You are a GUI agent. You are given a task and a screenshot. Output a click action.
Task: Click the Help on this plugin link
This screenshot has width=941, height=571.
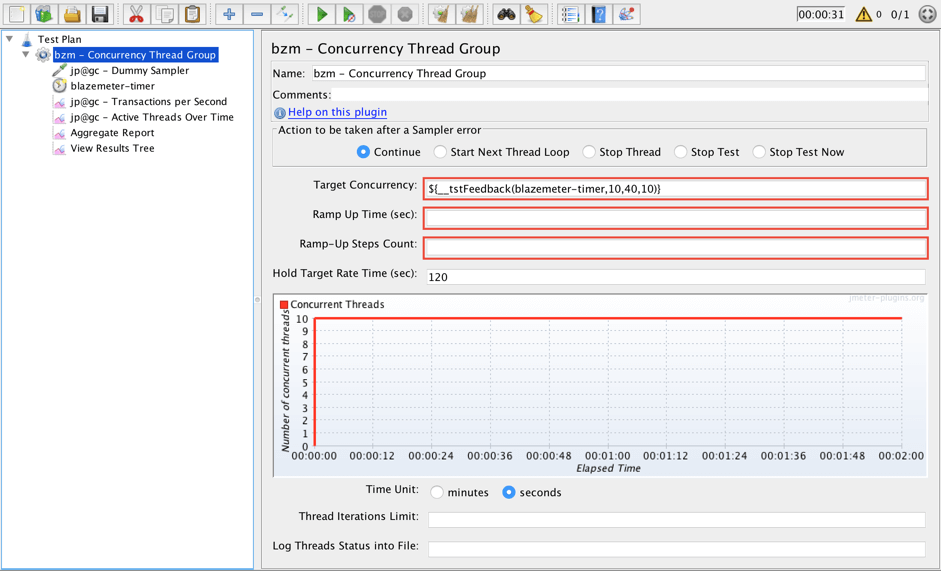pyautogui.click(x=337, y=112)
